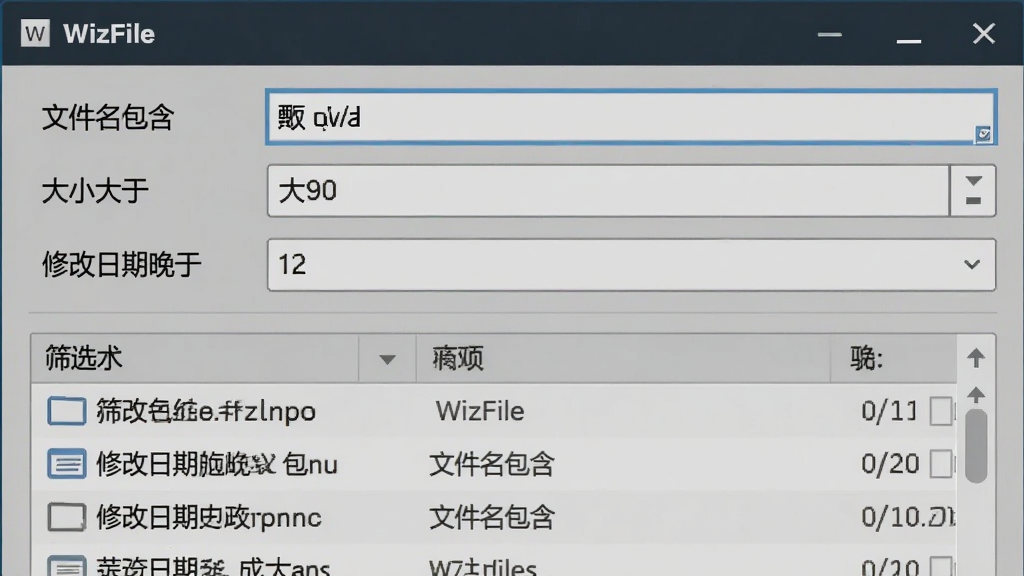Viewport: 1024px width, 576px height.
Task: Focus the 文件名包含 search input field
Action: [x=631, y=117]
